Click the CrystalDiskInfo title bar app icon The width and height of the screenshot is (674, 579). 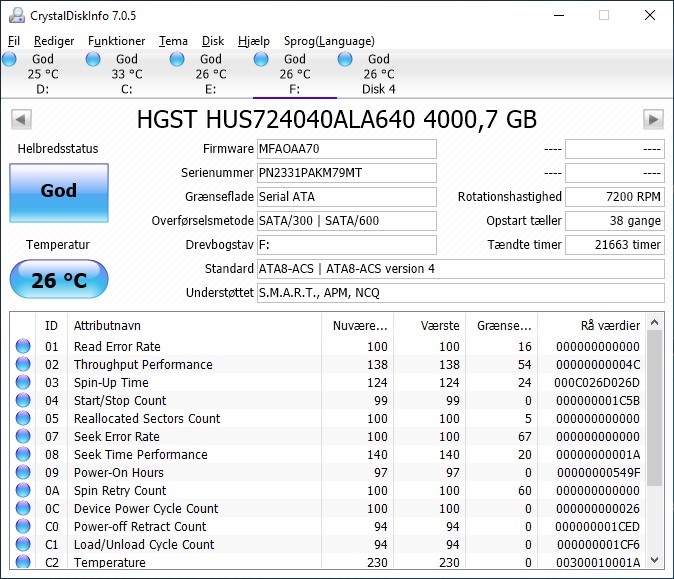tap(17, 15)
